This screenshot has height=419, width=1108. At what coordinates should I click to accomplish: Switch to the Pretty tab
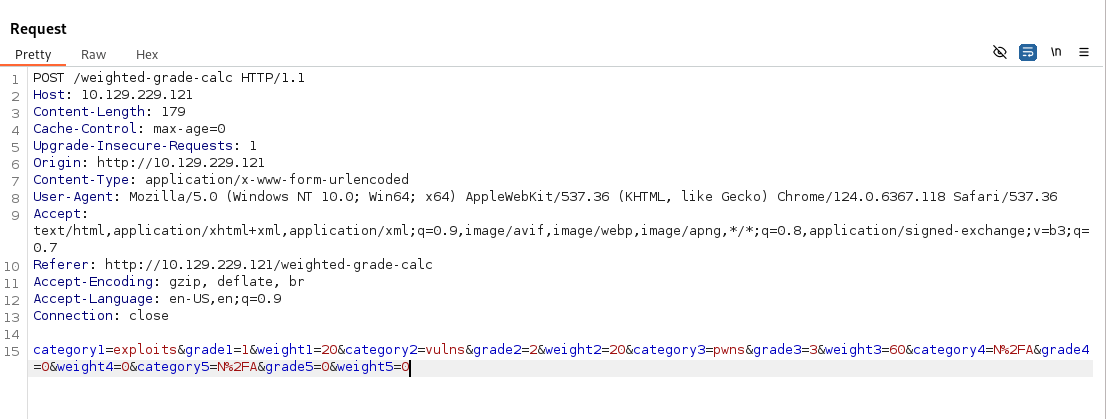33,54
